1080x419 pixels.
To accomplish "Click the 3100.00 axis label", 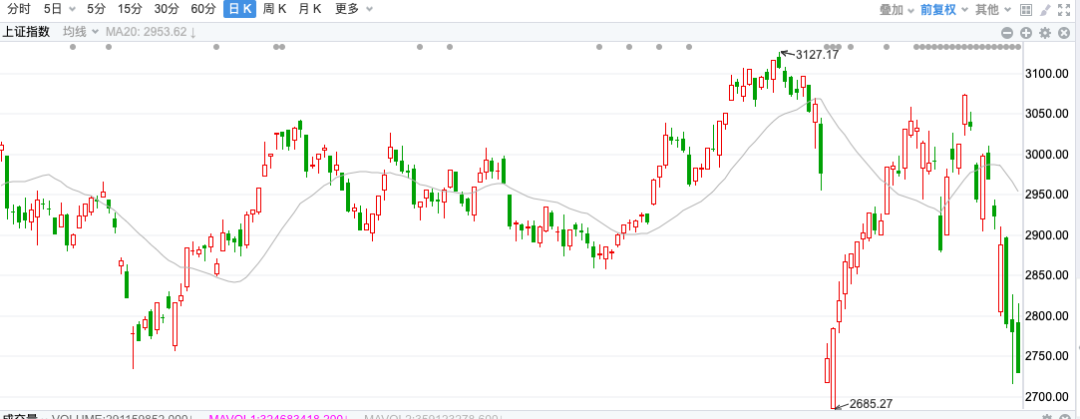I will tap(1048, 73).
